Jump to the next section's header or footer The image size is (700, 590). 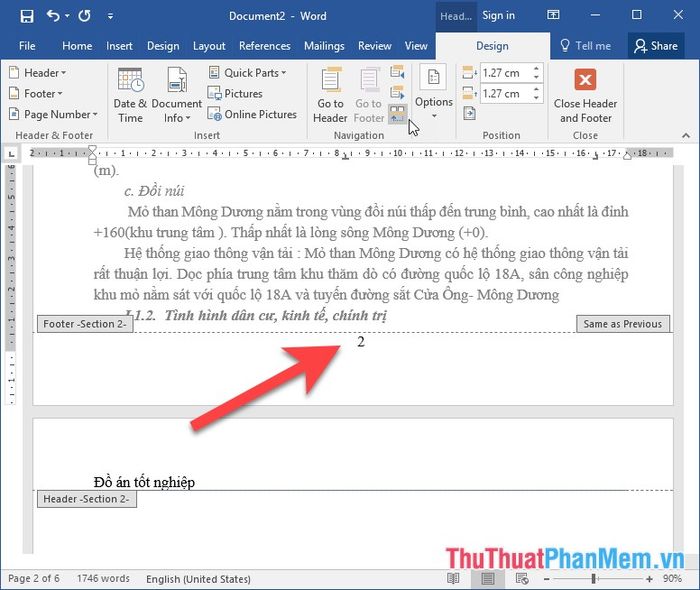397,92
